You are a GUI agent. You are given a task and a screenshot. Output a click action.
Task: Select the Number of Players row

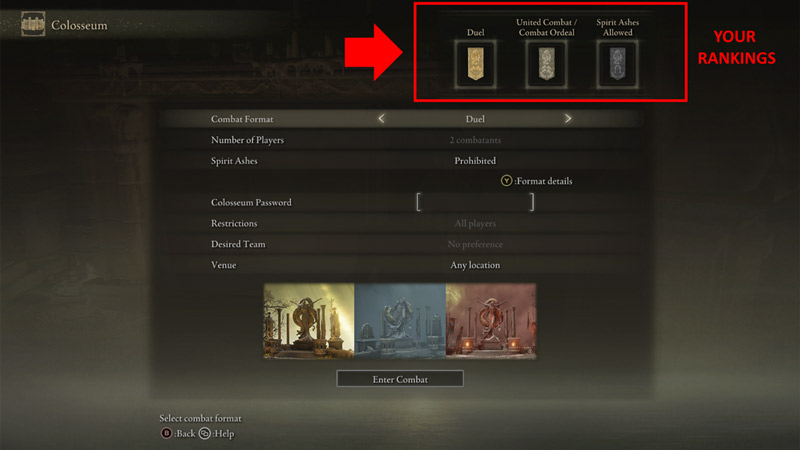tap(401, 140)
